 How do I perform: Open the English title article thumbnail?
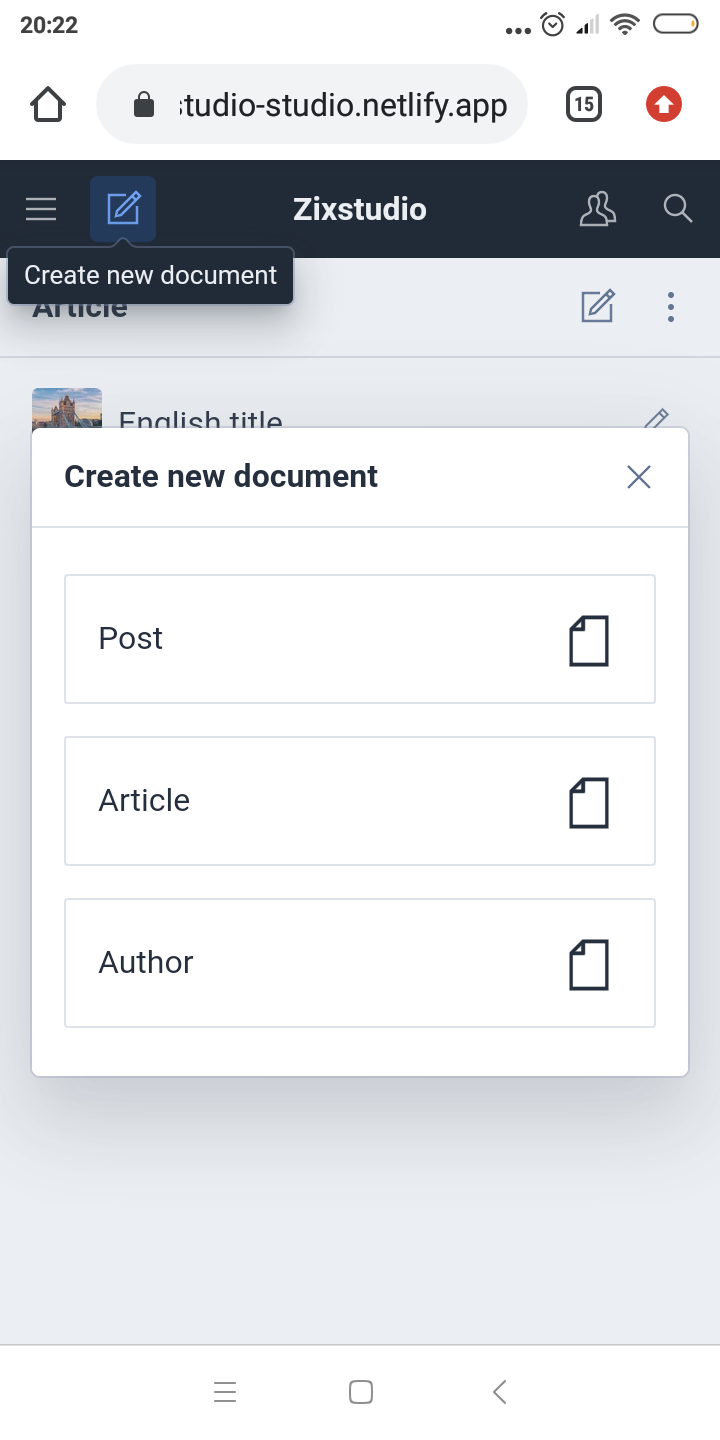pos(67,408)
